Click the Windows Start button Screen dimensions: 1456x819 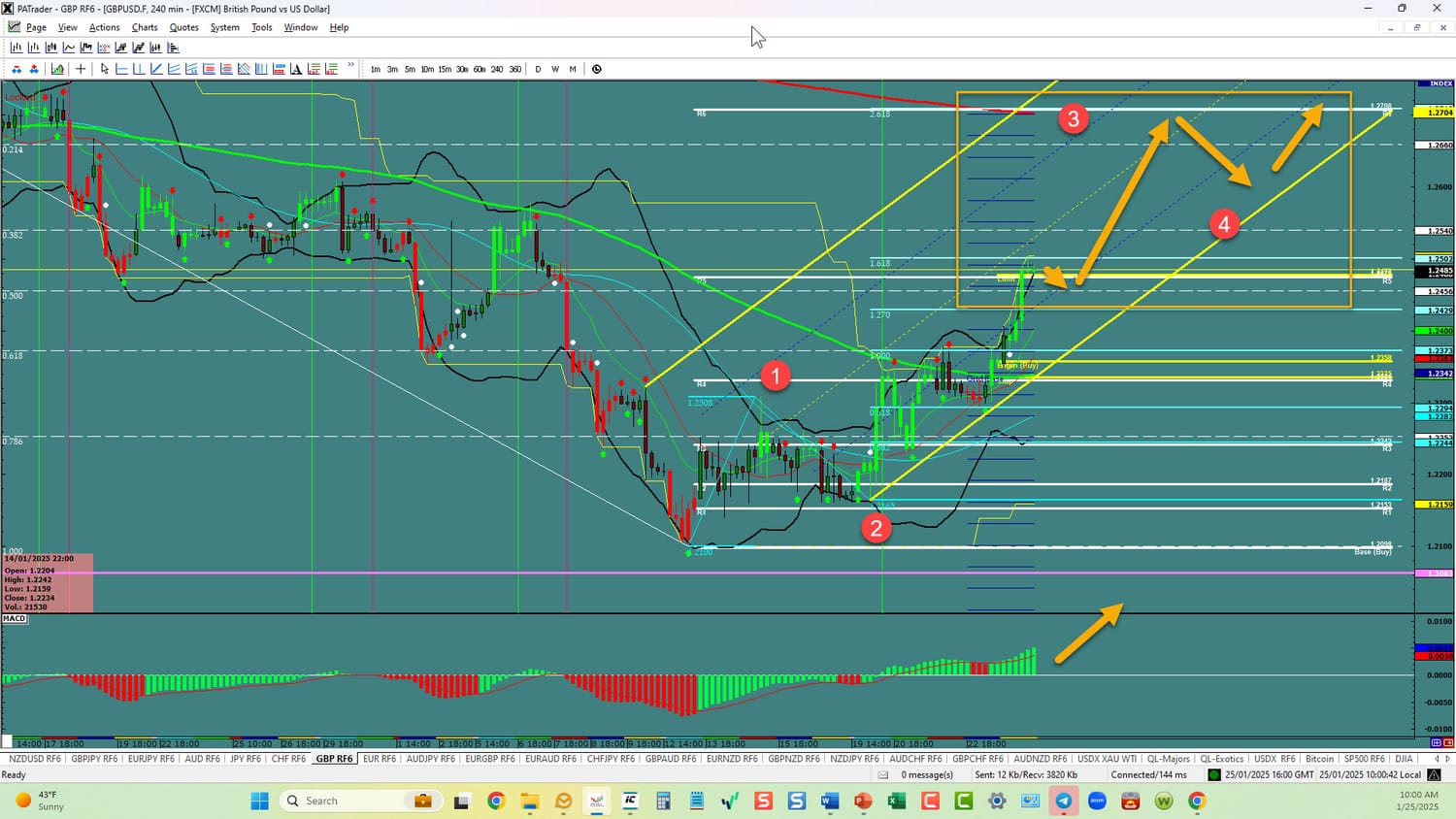(x=259, y=801)
